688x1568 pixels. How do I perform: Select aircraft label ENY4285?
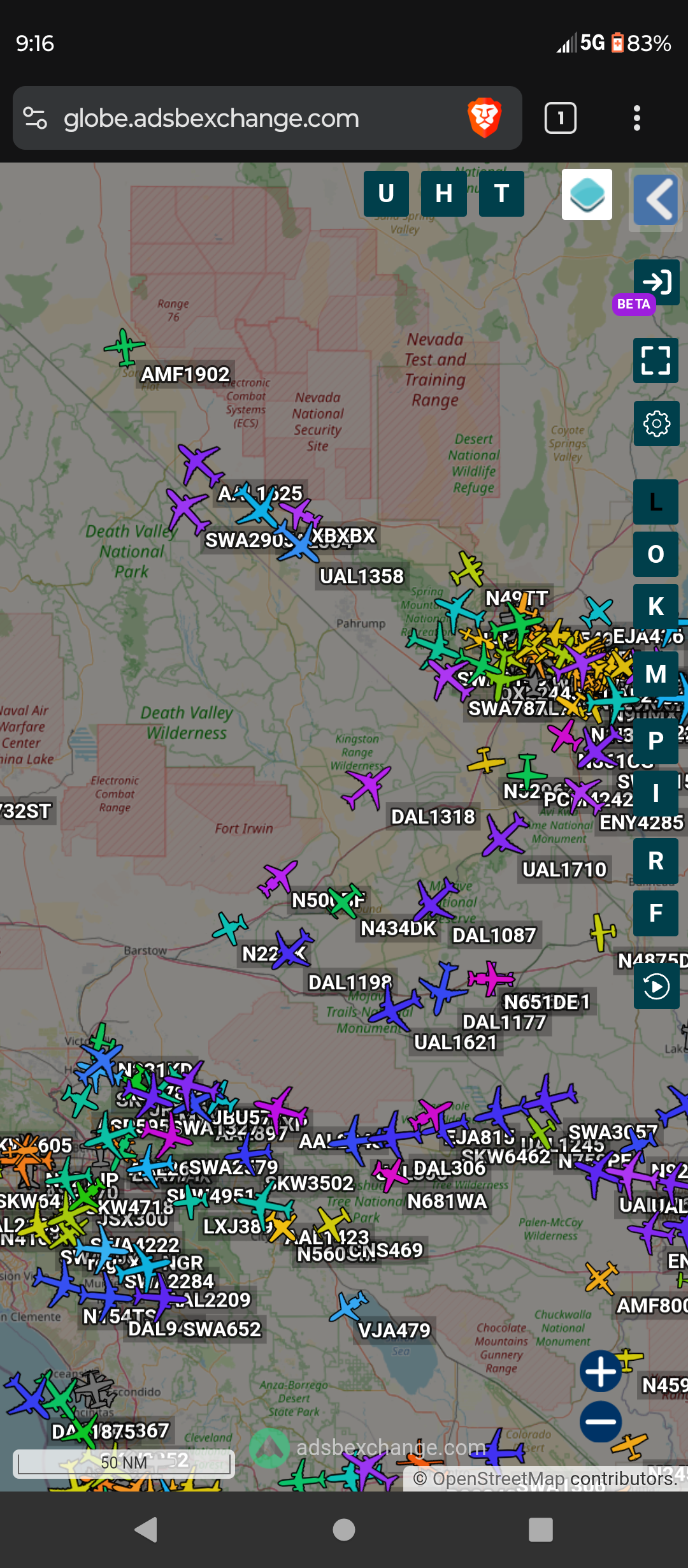(641, 822)
